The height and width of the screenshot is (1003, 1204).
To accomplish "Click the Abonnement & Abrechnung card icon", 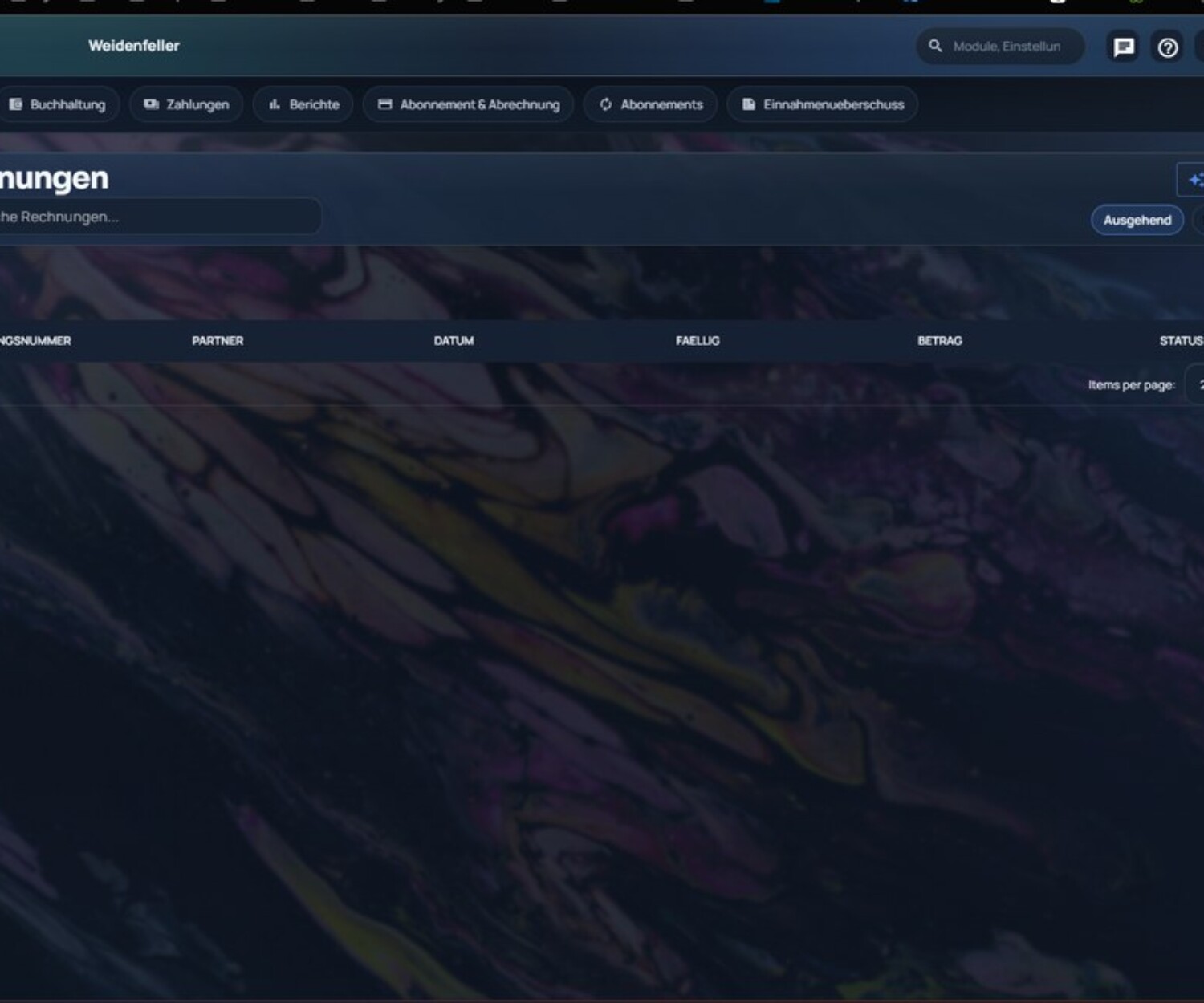I will (x=384, y=104).
